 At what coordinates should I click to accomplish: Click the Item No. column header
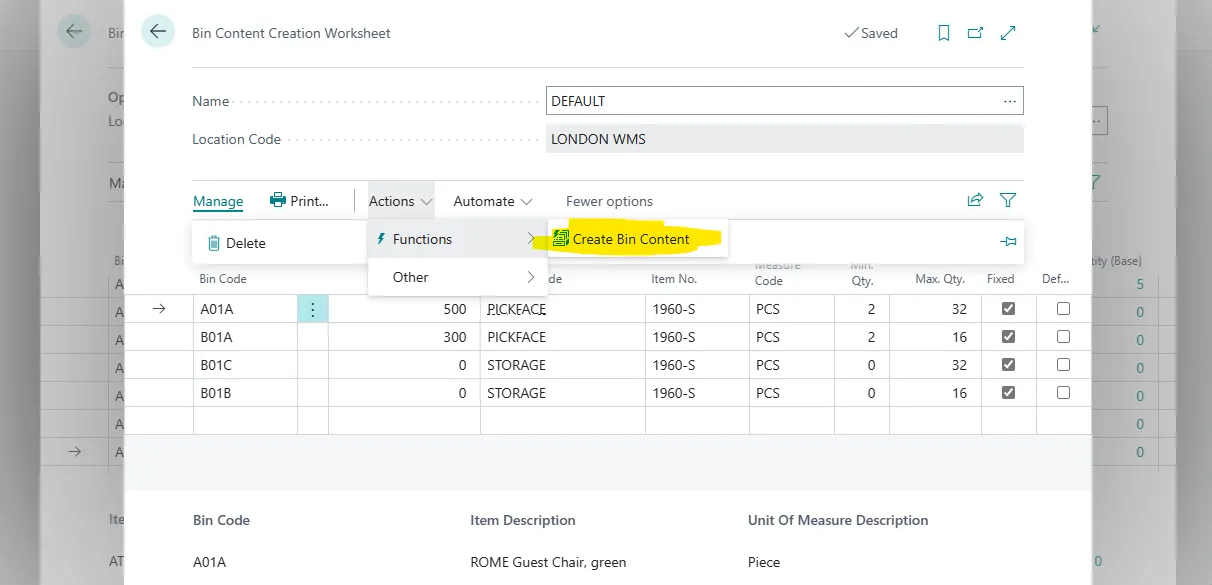point(674,279)
